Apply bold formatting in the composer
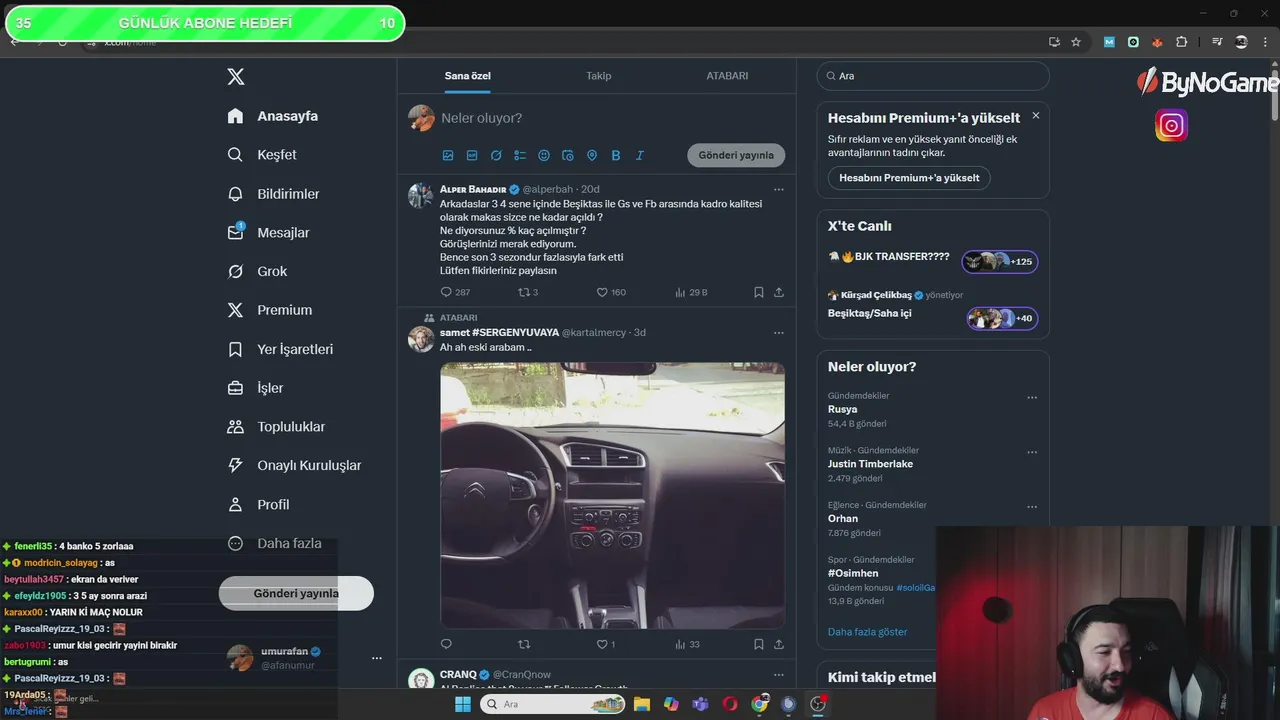This screenshot has height=720, width=1280. 616,155
